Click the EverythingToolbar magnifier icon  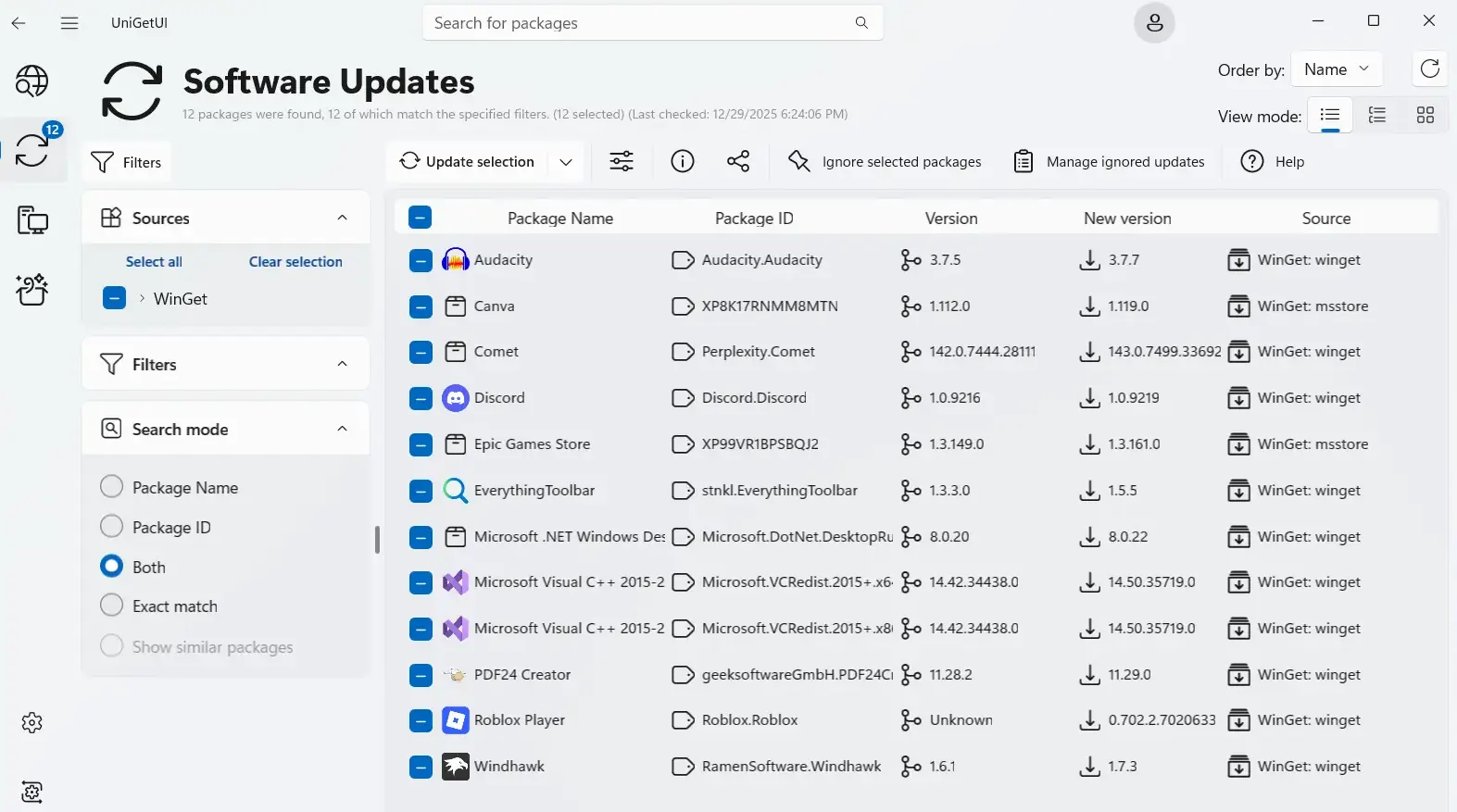point(455,491)
